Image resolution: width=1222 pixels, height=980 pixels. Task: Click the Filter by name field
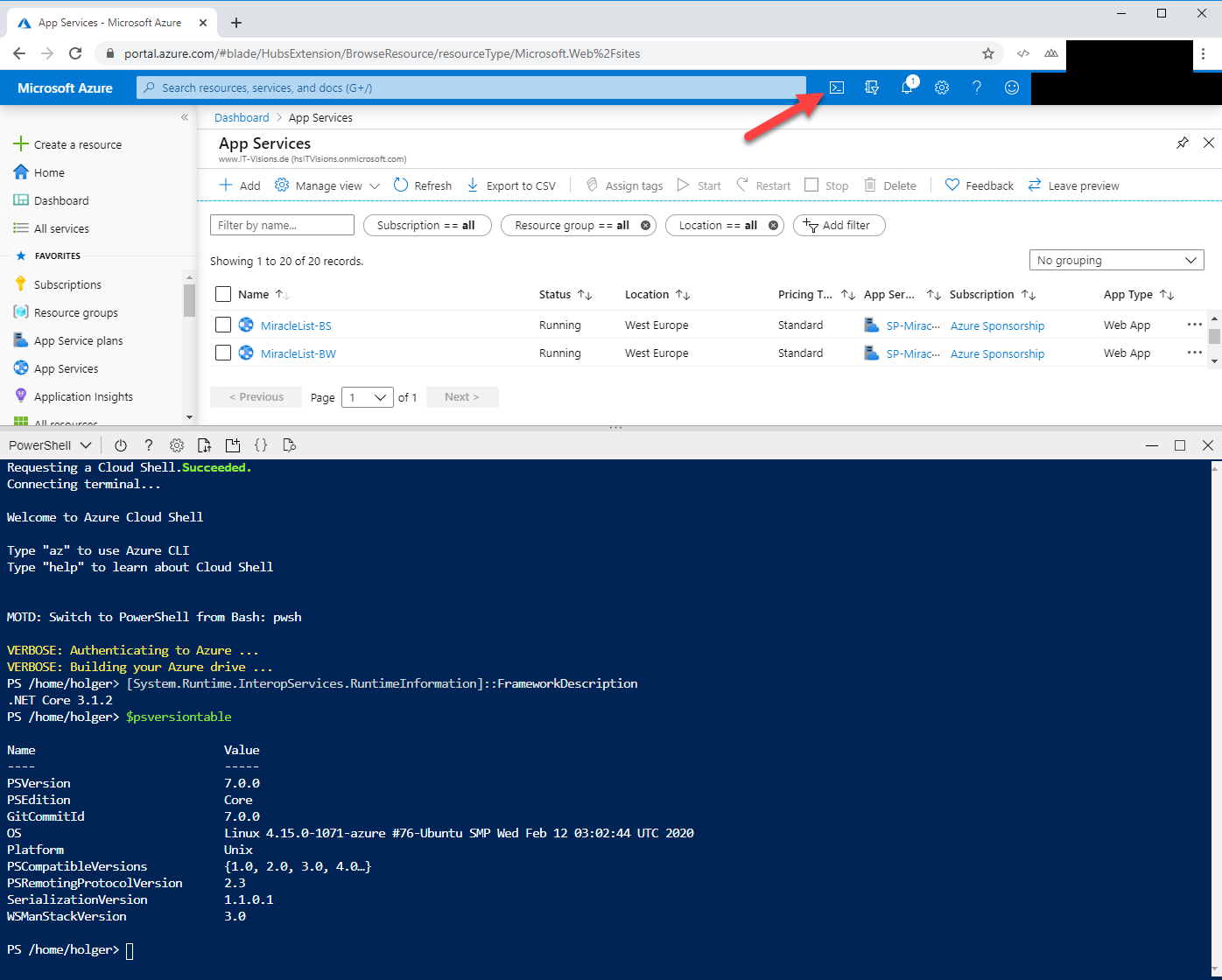(282, 225)
